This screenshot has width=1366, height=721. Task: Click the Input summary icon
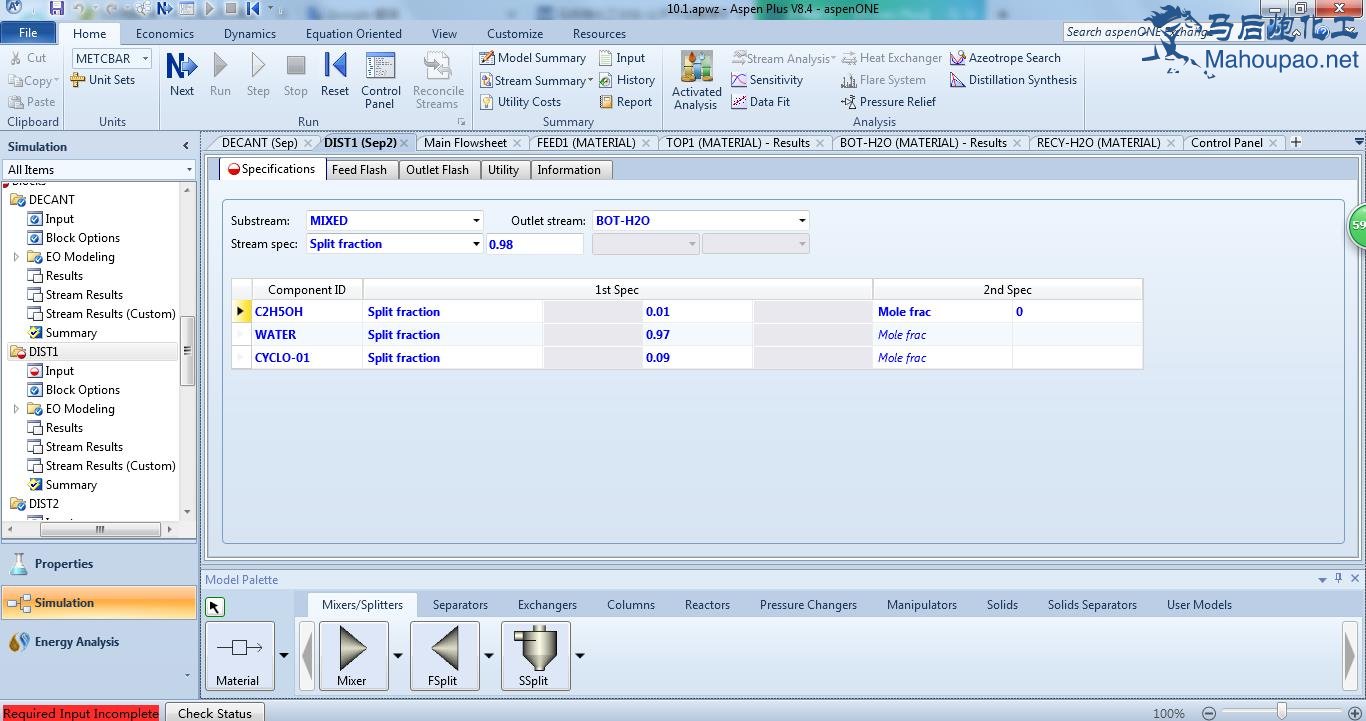[x=622, y=58]
